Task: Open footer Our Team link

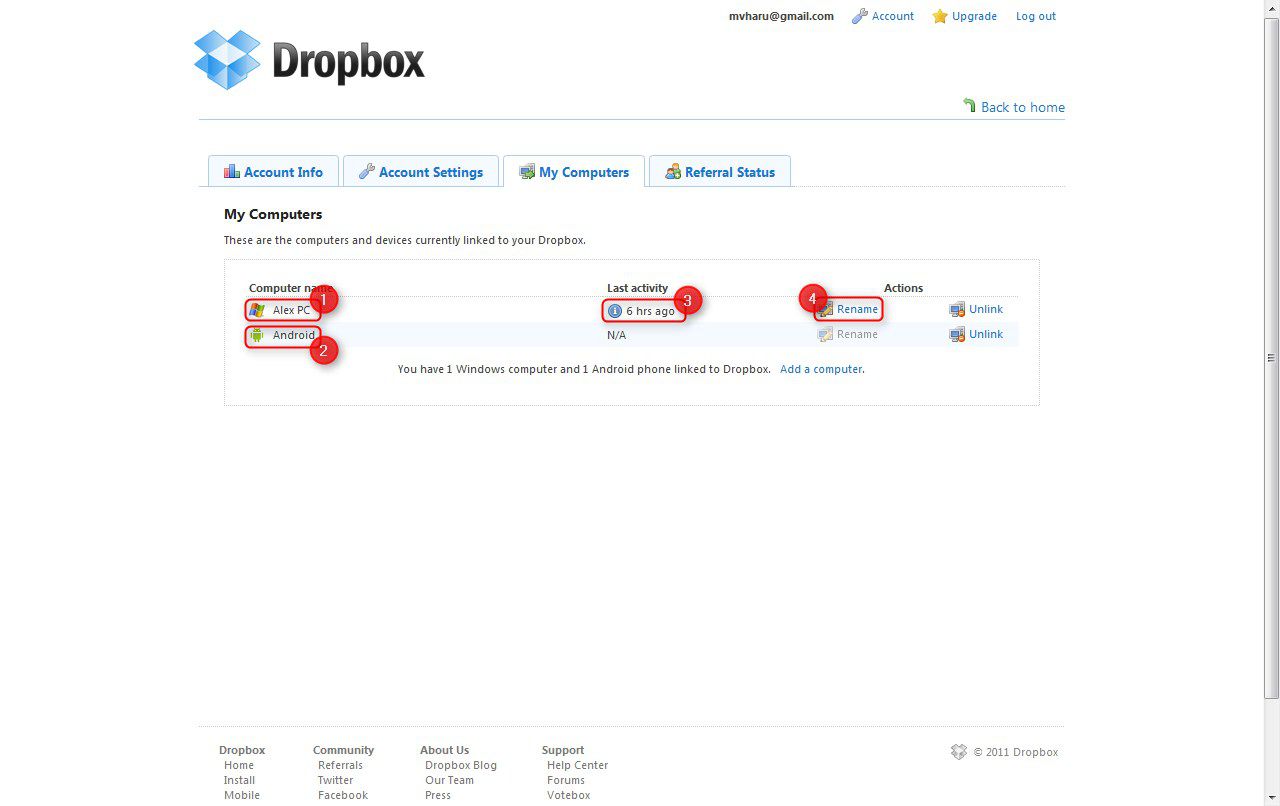Action: [449, 780]
